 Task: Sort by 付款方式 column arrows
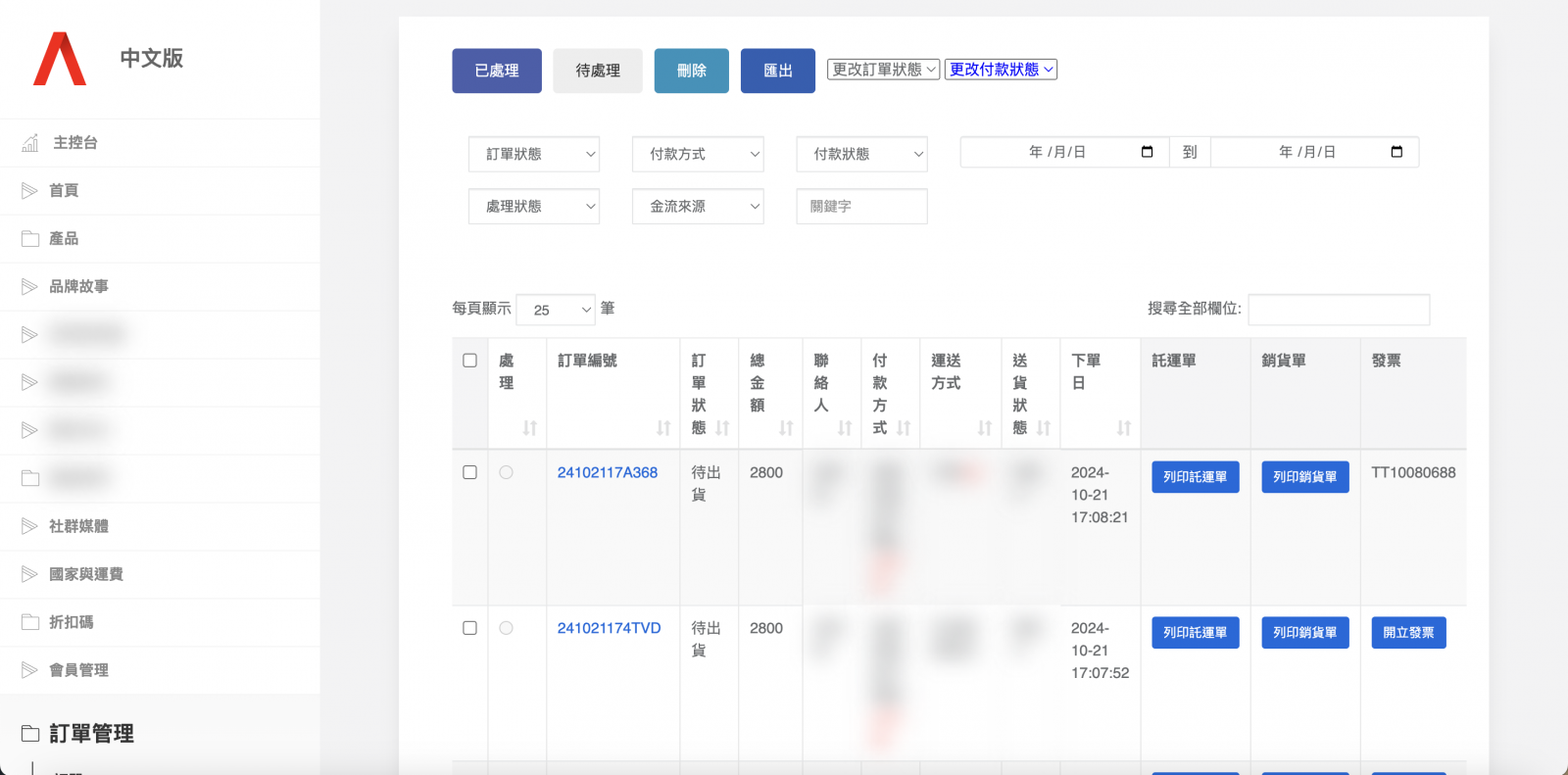904,428
